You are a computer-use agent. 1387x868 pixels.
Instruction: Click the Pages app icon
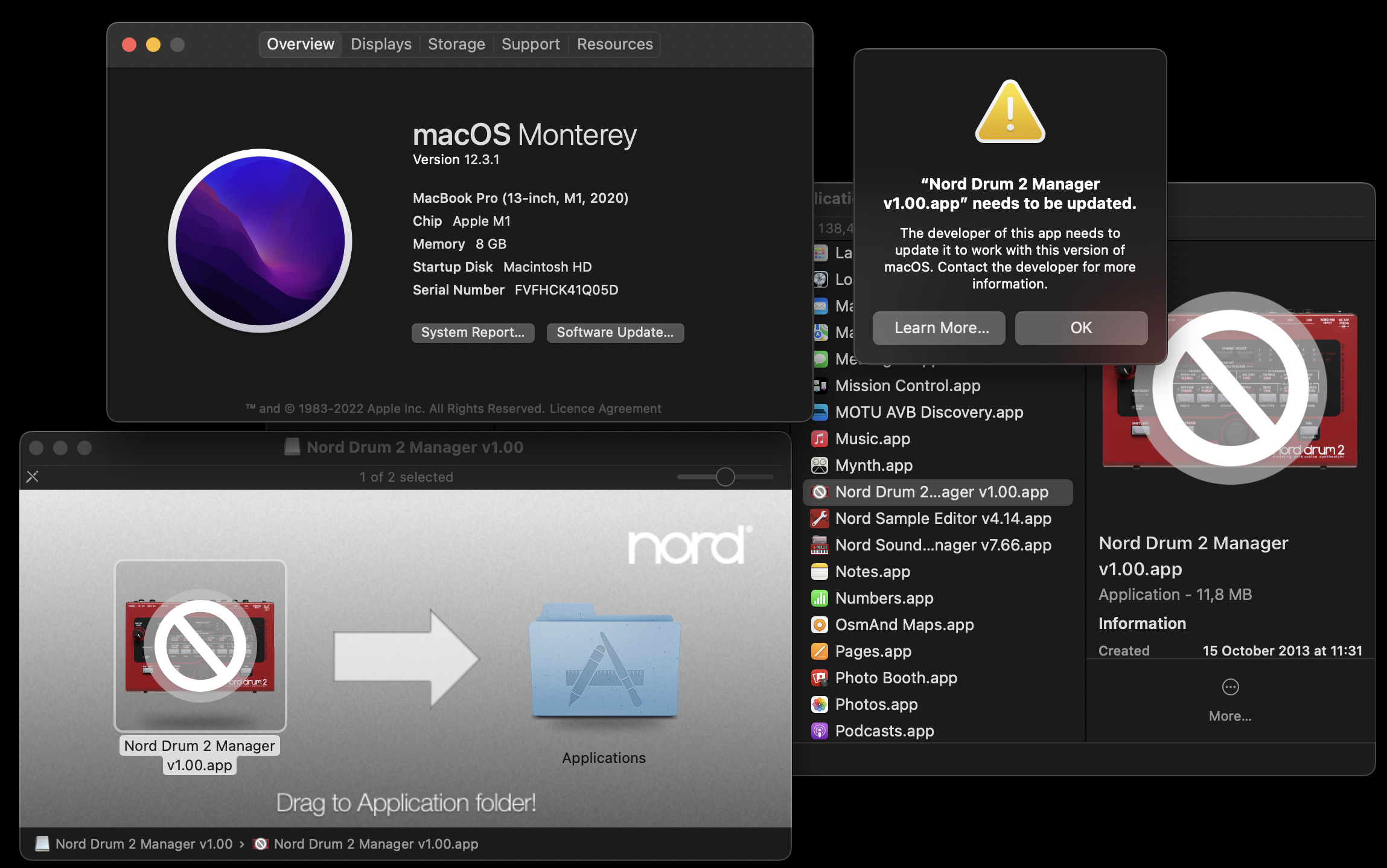[x=820, y=651]
